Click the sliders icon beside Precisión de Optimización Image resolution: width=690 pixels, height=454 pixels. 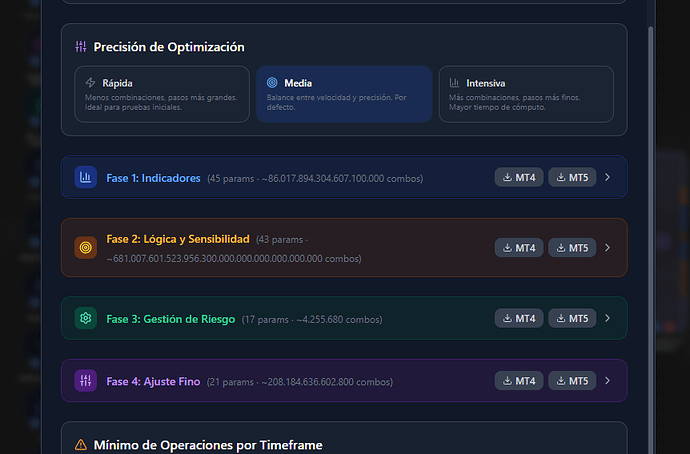coord(81,47)
